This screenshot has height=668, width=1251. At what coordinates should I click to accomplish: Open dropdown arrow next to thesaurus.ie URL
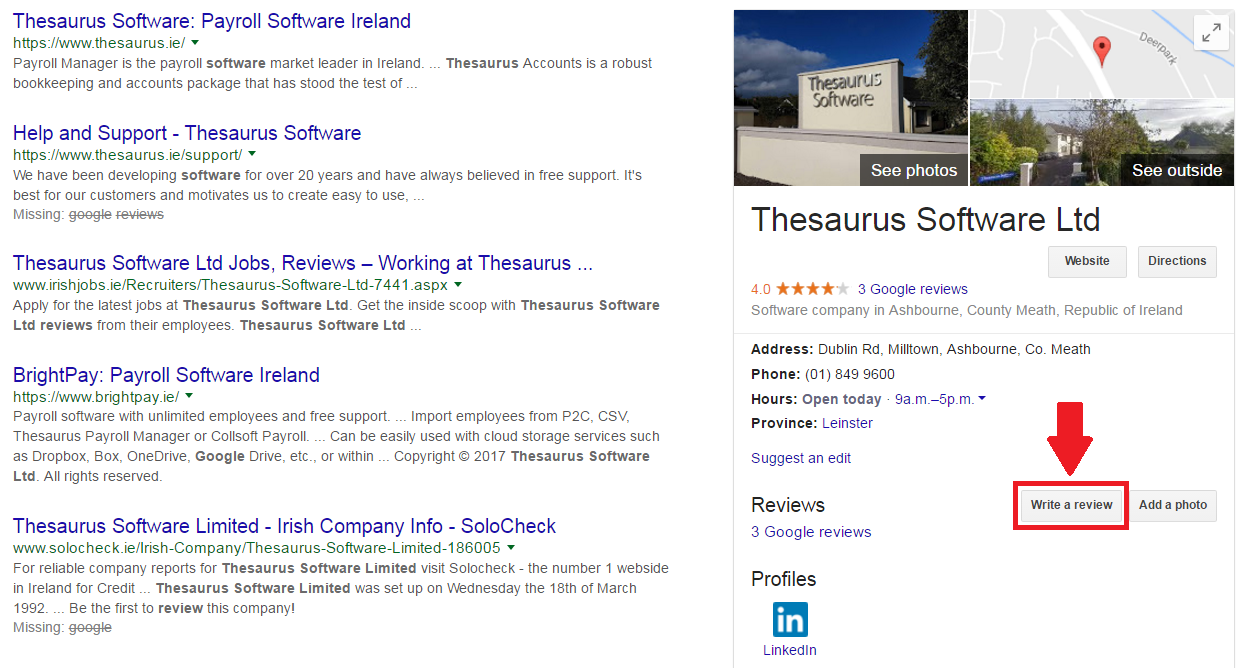click(x=195, y=43)
